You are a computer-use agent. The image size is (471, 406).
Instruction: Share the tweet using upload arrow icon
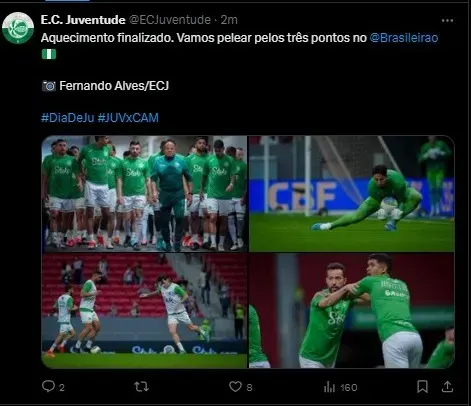click(x=447, y=387)
